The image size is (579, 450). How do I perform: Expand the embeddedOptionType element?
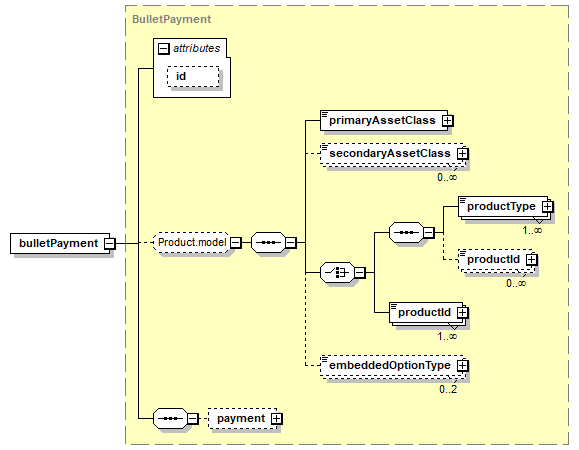click(462, 365)
